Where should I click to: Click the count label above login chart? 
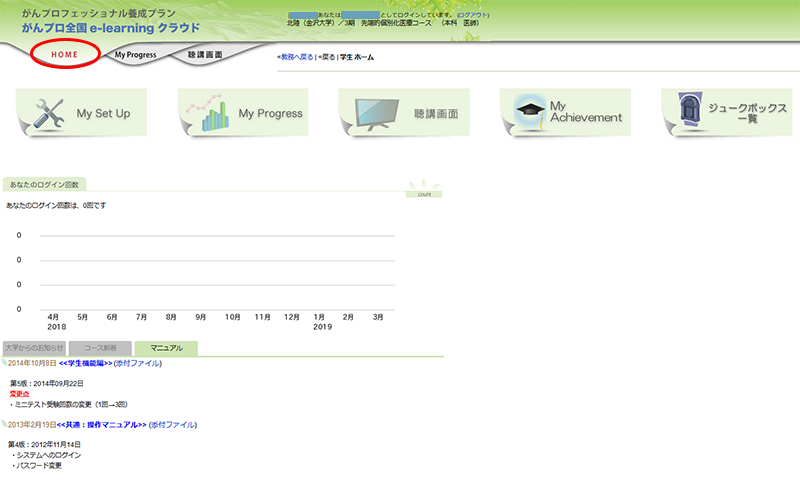coord(424,194)
